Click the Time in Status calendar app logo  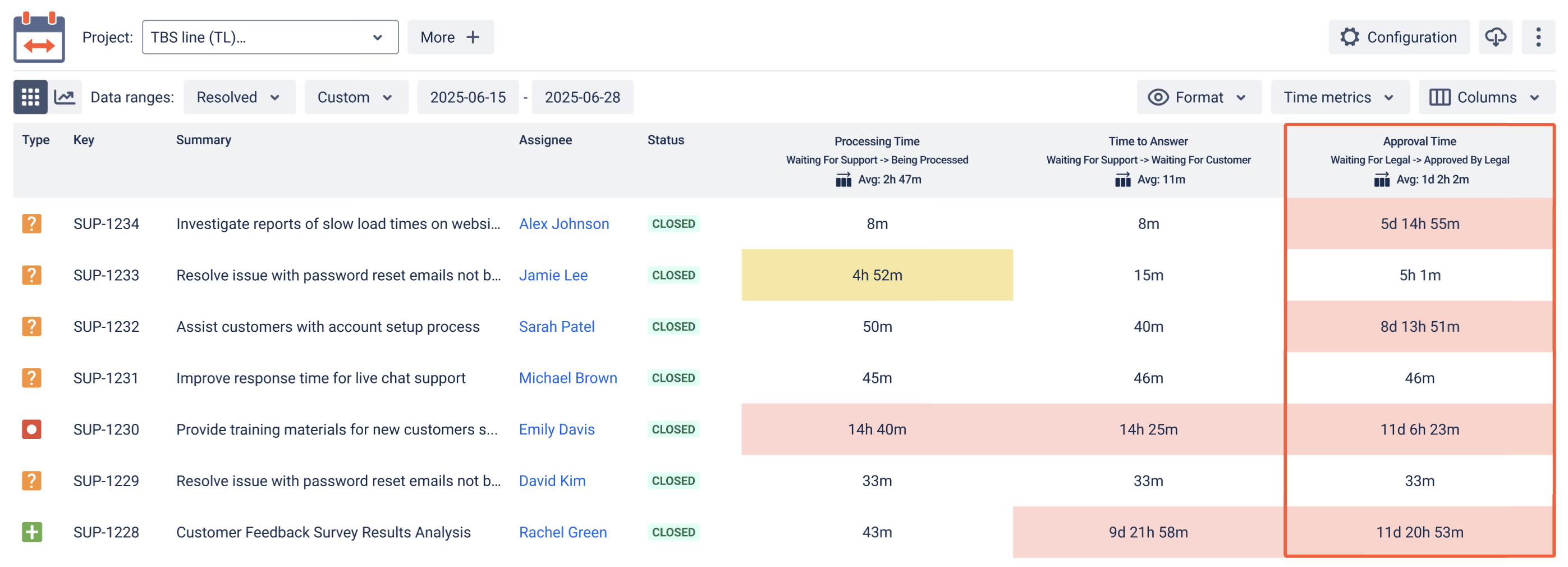[39, 37]
